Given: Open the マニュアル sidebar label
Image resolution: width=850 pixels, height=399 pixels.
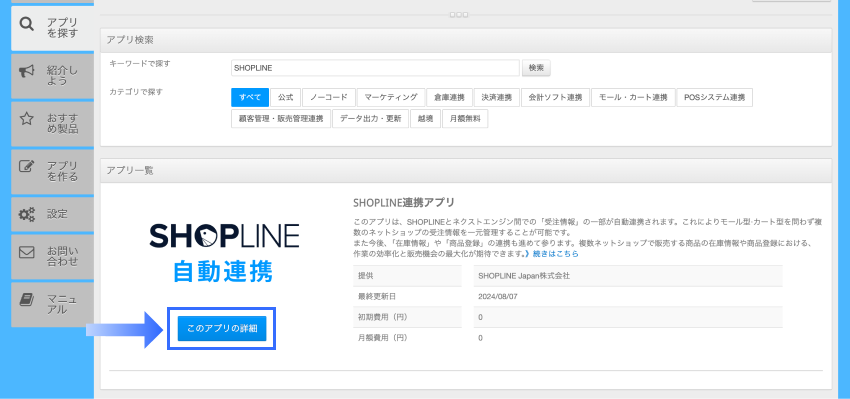Looking at the screenshot, I should pyautogui.click(x=63, y=304).
